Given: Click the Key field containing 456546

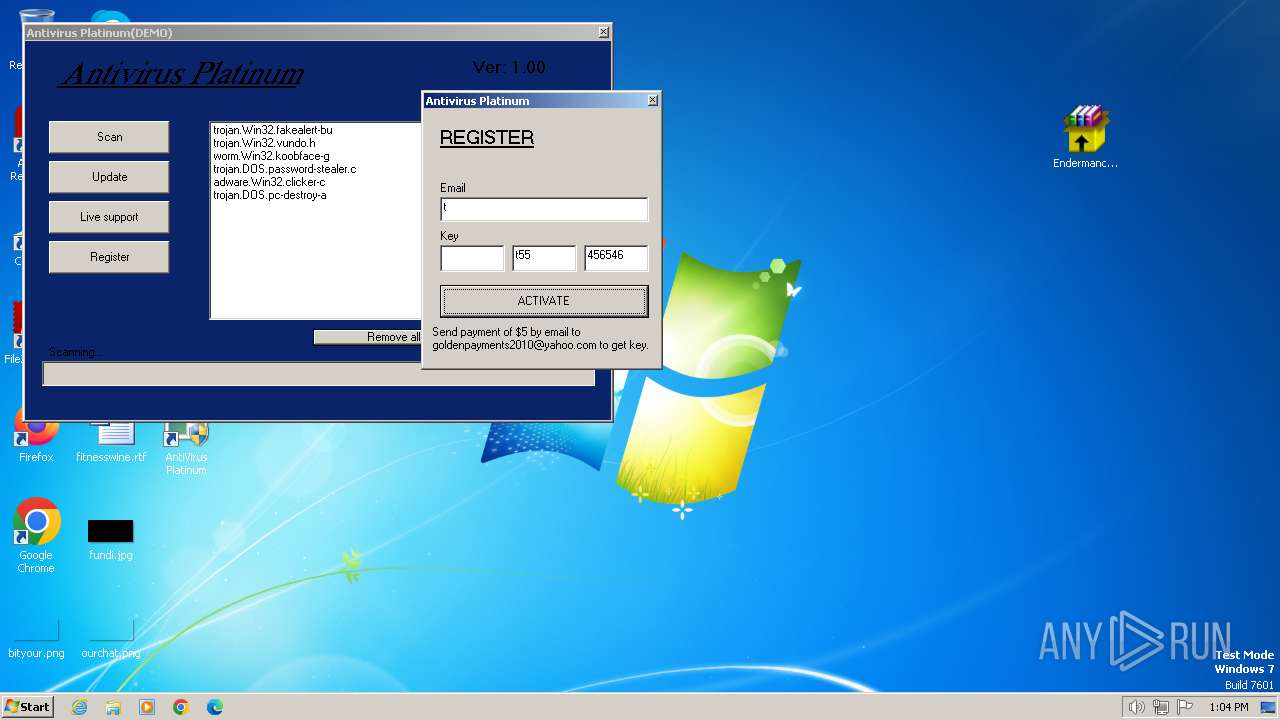Looking at the screenshot, I should tap(616, 258).
